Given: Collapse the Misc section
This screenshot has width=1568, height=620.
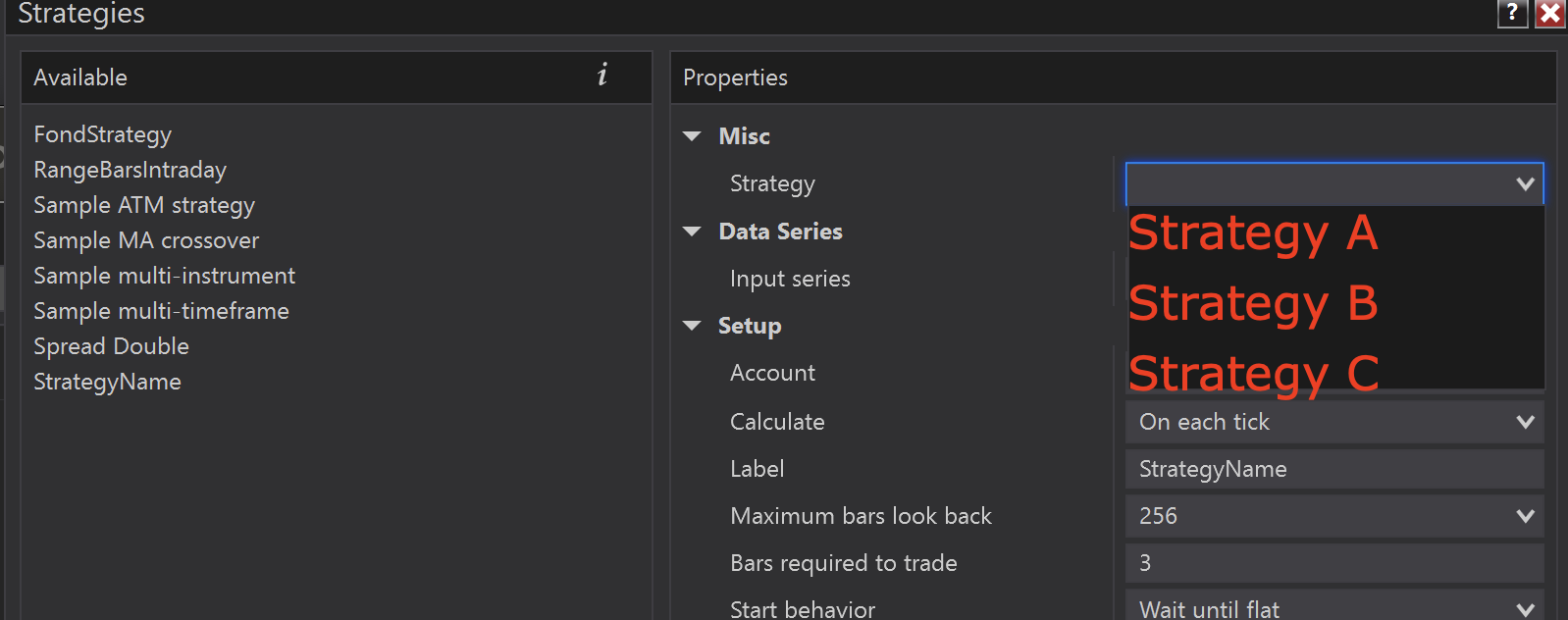Looking at the screenshot, I should coord(693,136).
